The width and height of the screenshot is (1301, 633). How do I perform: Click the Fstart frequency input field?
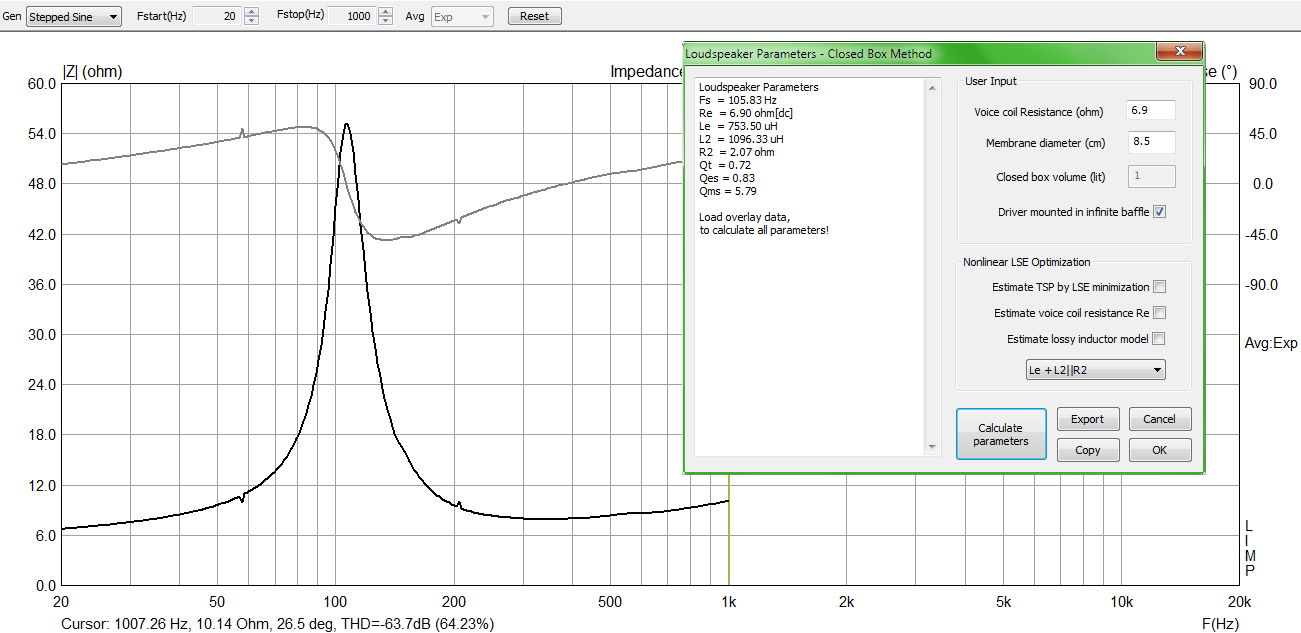216,17
